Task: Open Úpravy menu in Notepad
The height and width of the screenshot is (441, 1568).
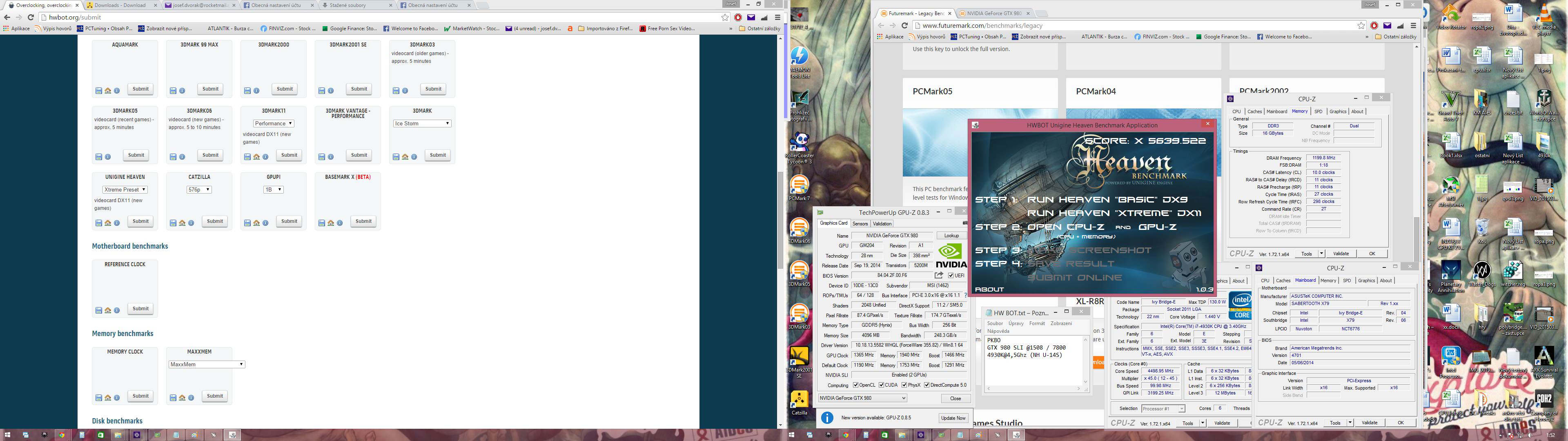Action: click(1016, 323)
